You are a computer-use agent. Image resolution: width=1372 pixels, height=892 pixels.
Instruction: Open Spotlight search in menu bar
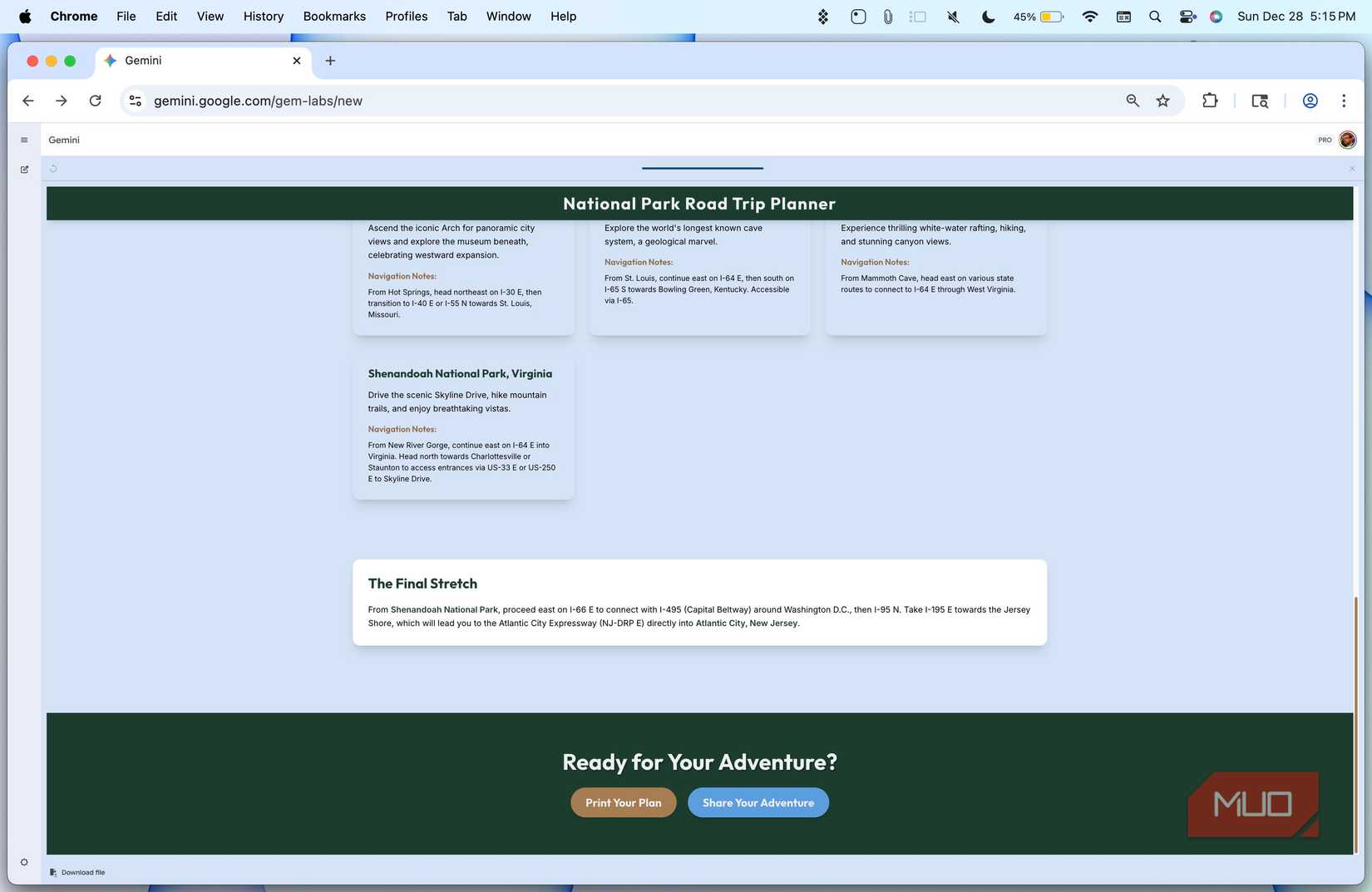point(1155,17)
